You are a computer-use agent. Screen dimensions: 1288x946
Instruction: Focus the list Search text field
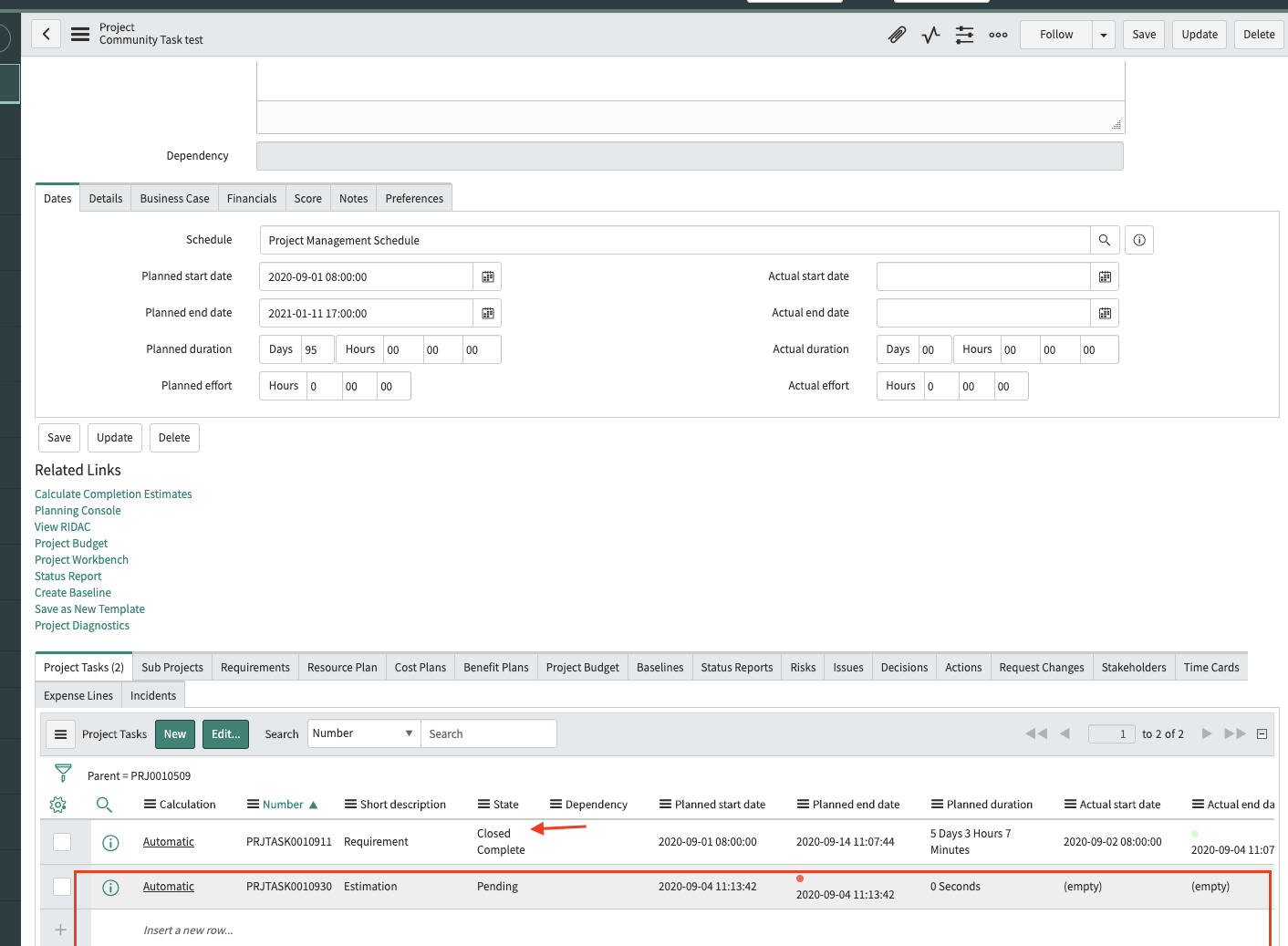[489, 733]
